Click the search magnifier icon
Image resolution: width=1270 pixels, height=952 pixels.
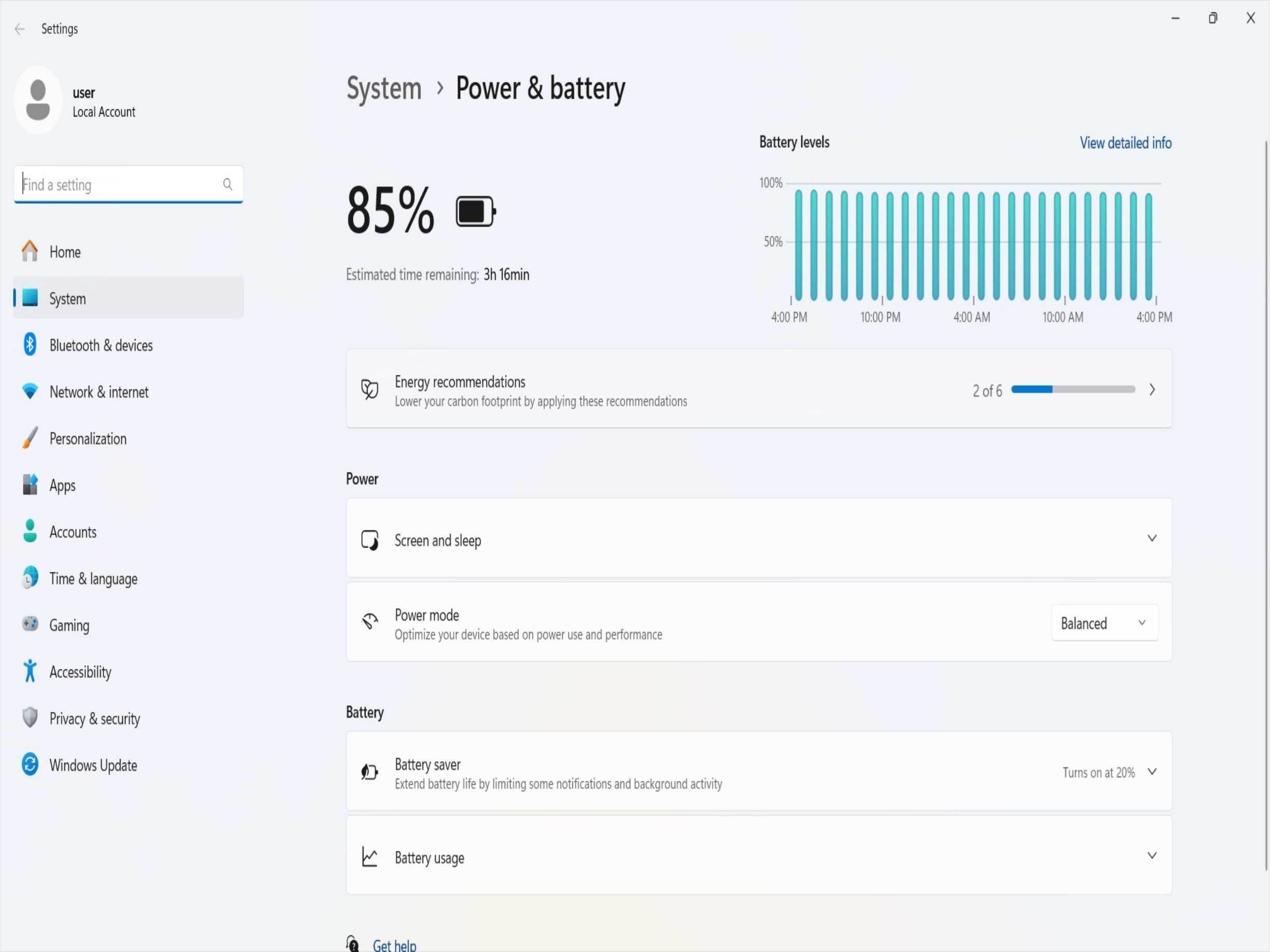[x=227, y=184]
